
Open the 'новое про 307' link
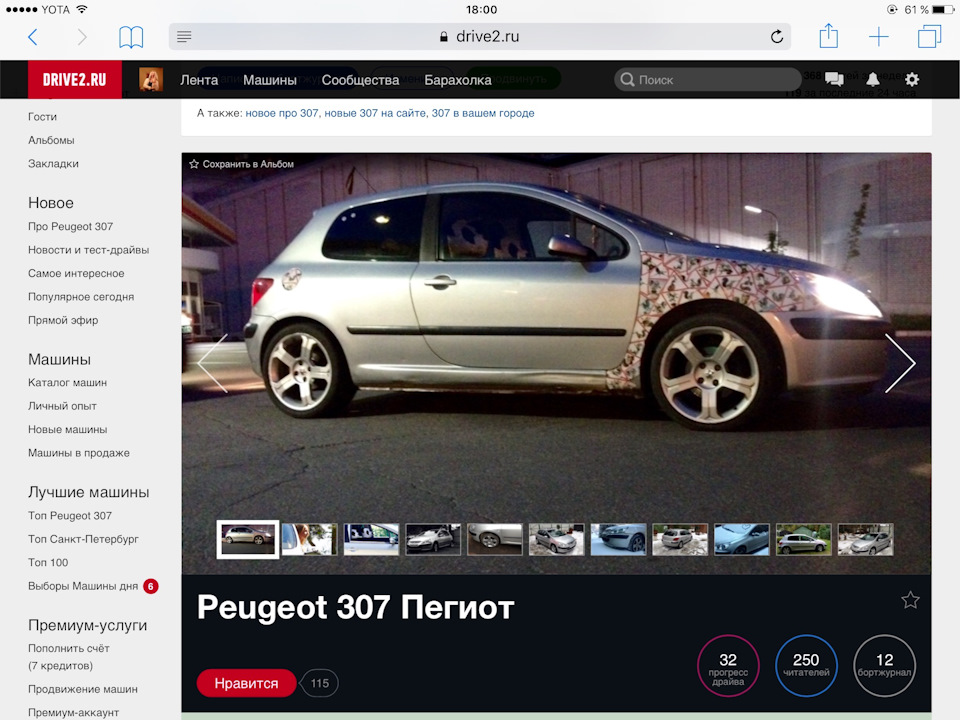282,113
